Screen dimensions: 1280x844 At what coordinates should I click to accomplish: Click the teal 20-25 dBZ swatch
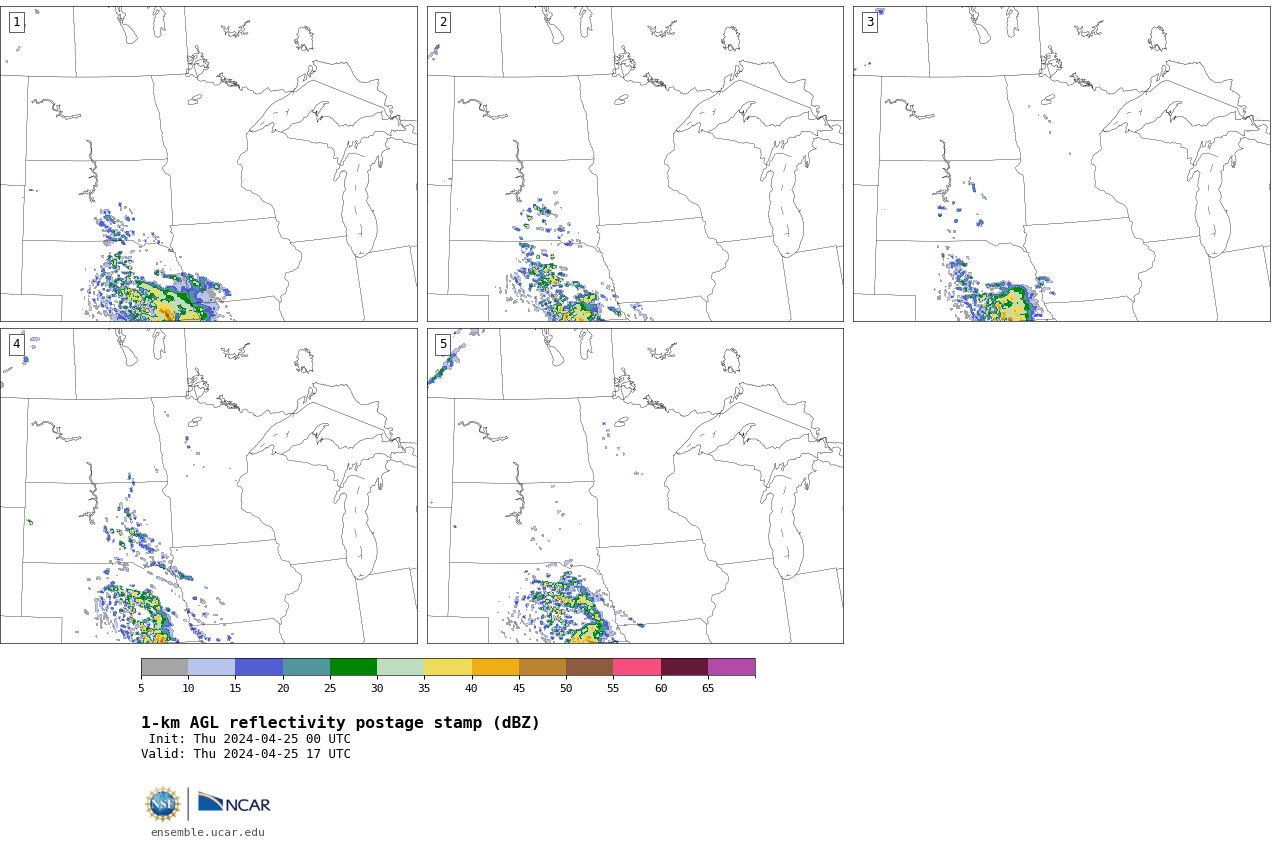point(306,667)
